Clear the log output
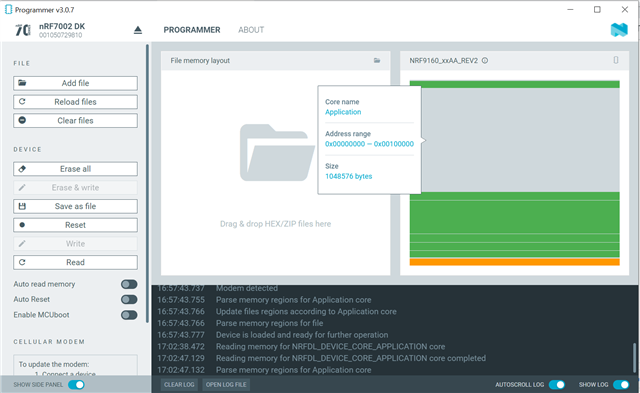640x393 pixels. [x=179, y=384]
